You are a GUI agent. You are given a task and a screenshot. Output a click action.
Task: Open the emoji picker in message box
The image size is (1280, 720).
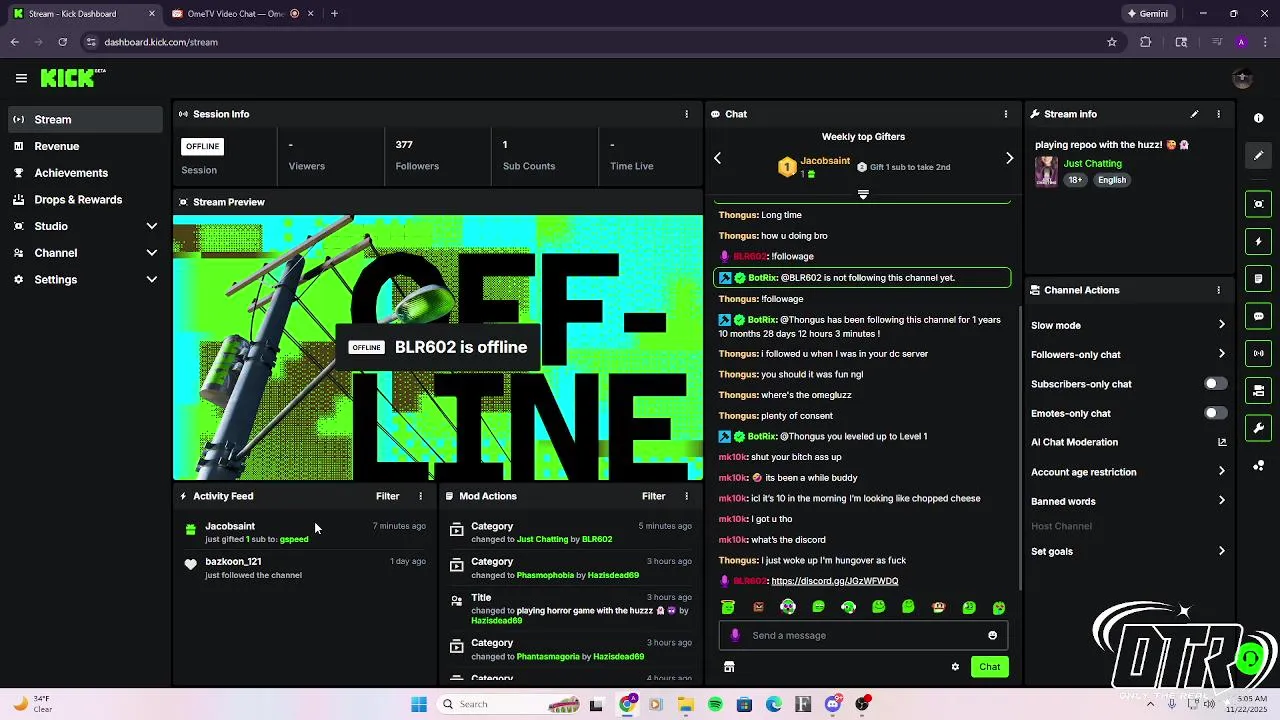[x=992, y=635]
